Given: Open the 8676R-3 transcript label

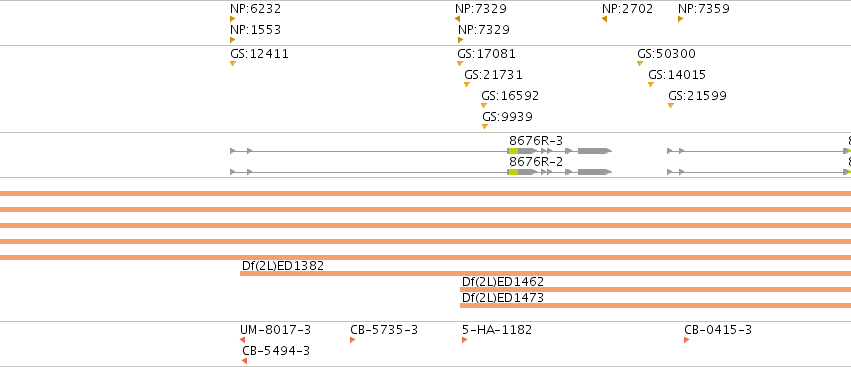Looking at the screenshot, I should [x=536, y=141].
